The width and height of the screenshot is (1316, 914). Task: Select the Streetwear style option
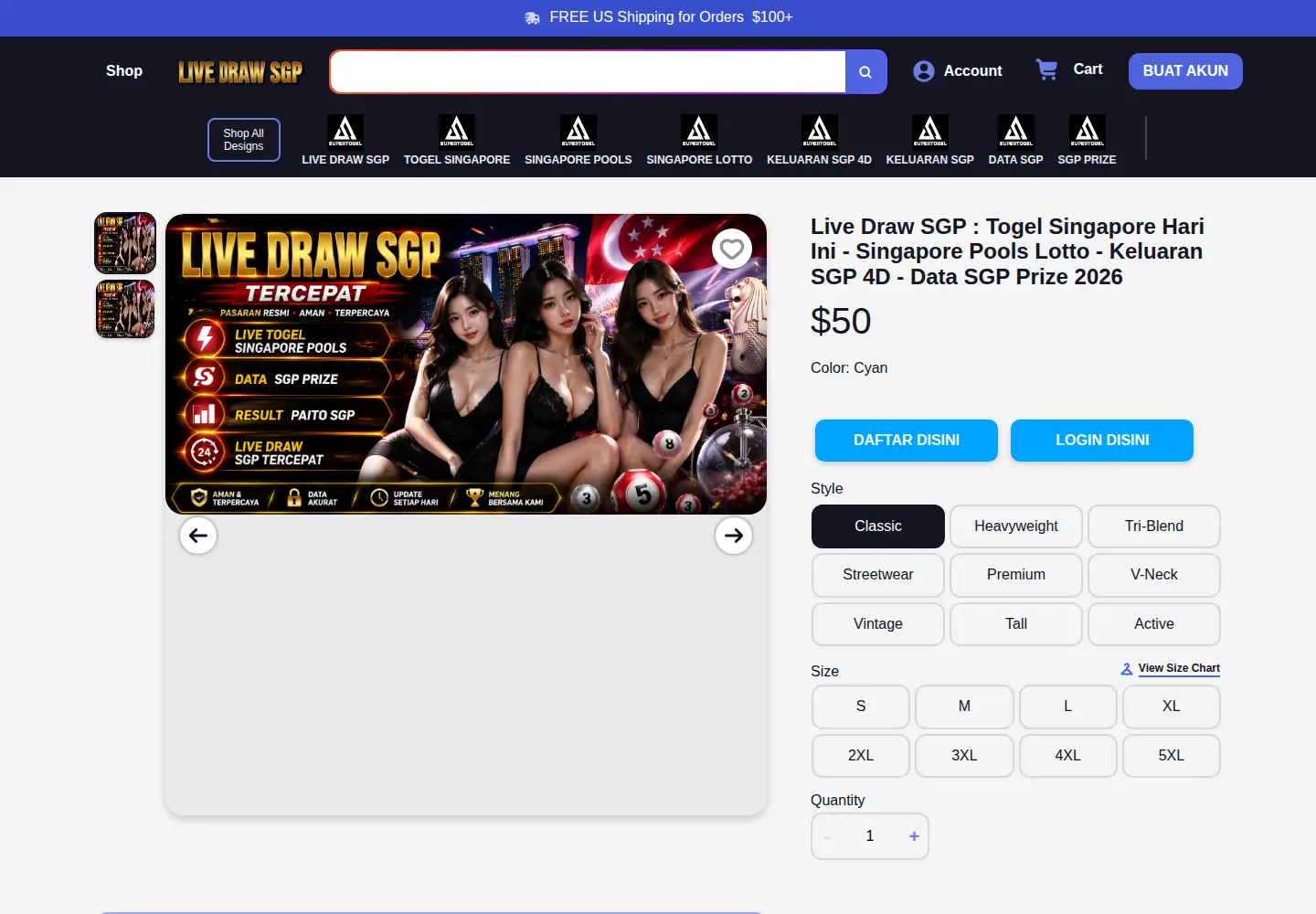tap(878, 575)
